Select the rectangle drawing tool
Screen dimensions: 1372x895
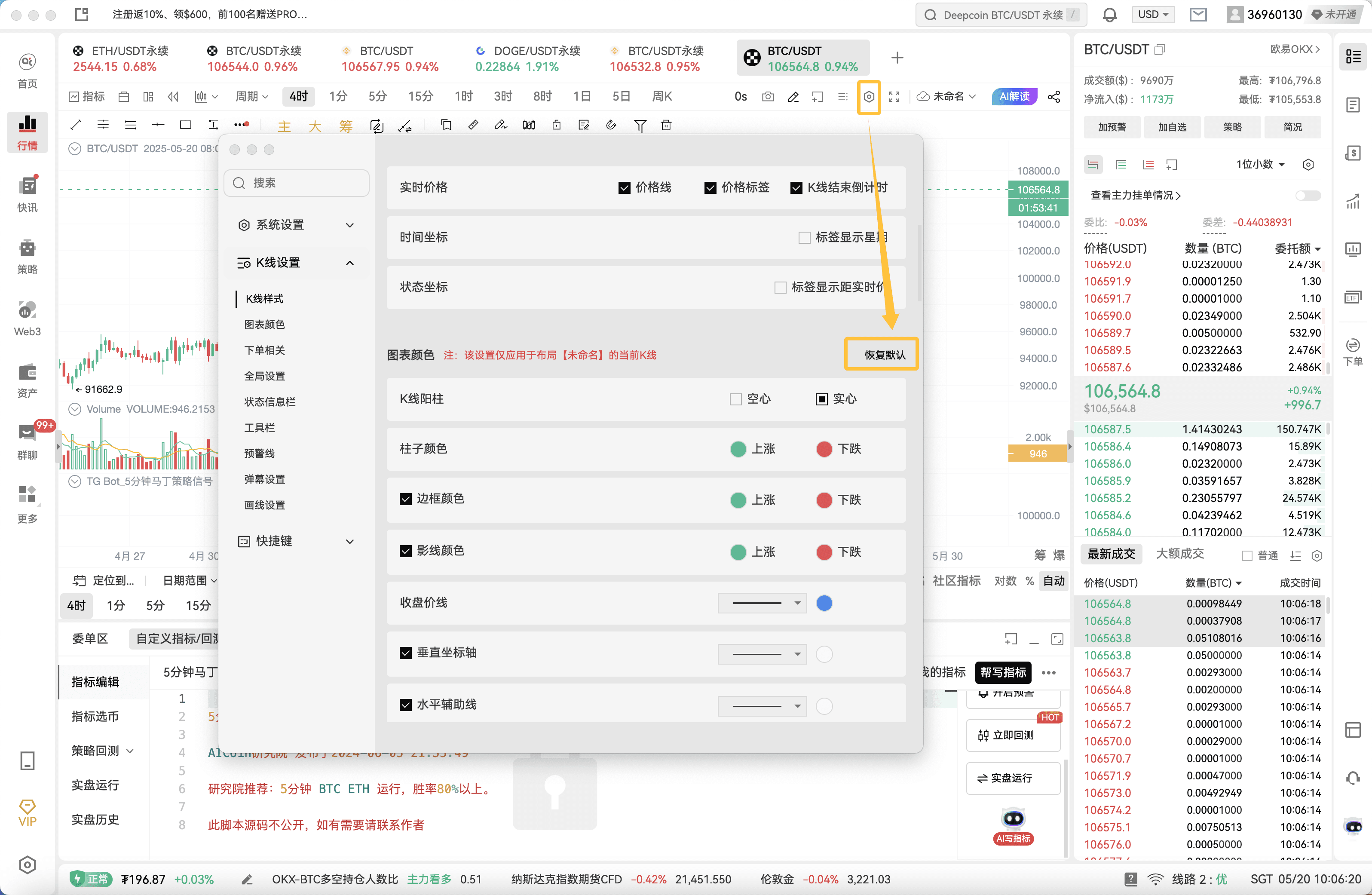tap(186, 125)
